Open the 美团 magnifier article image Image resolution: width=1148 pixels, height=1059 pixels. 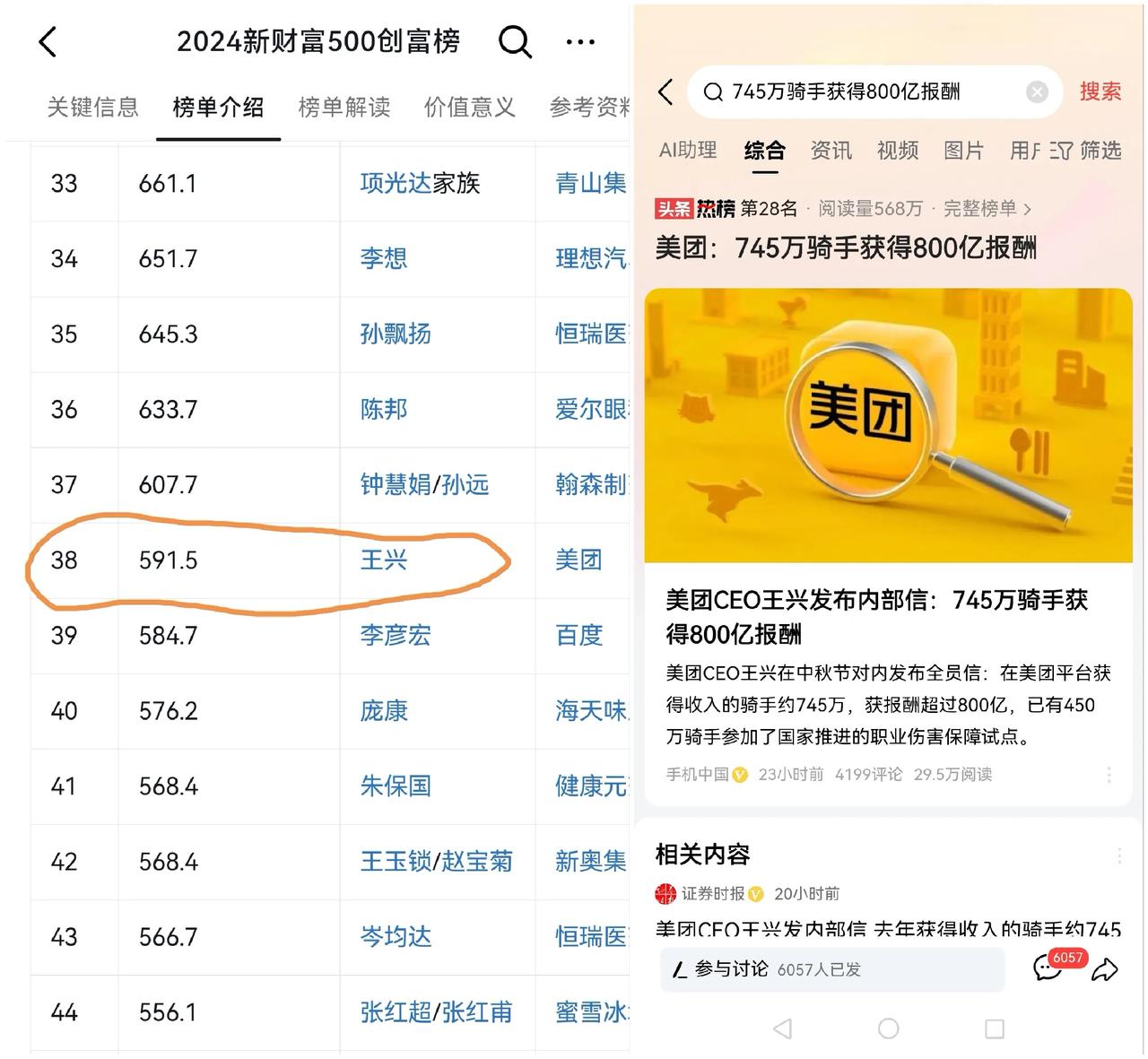point(888,425)
